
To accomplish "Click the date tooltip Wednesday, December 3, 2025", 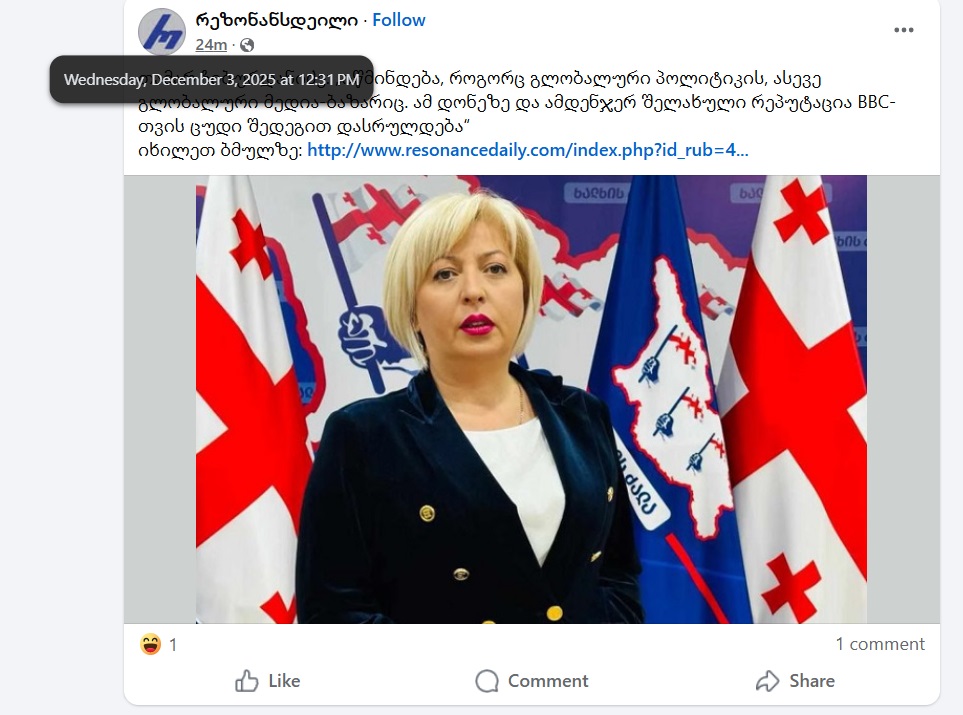I will pyautogui.click(x=211, y=79).
